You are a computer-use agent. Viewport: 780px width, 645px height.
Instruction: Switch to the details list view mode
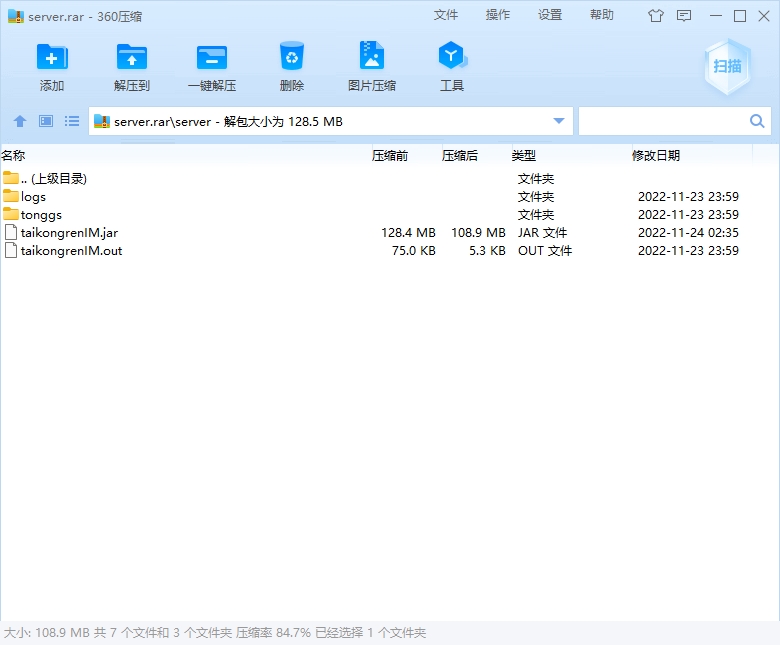click(x=72, y=121)
